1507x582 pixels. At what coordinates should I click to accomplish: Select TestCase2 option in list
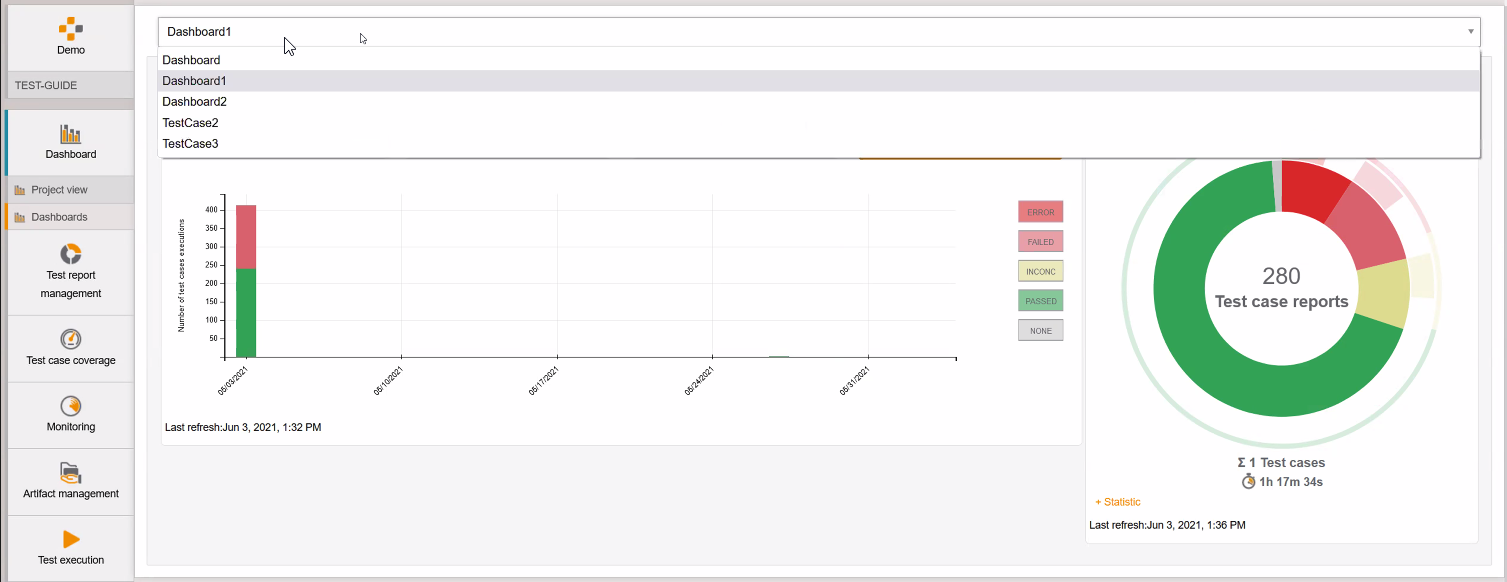pyautogui.click(x=191, y=123)
